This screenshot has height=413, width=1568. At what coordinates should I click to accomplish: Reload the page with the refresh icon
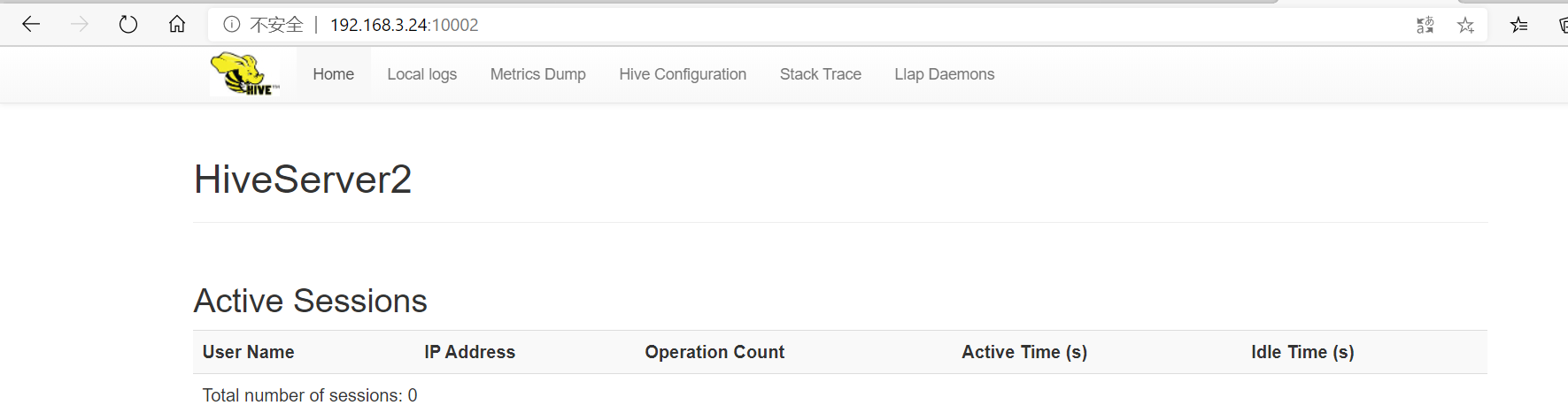coord(128,25)
